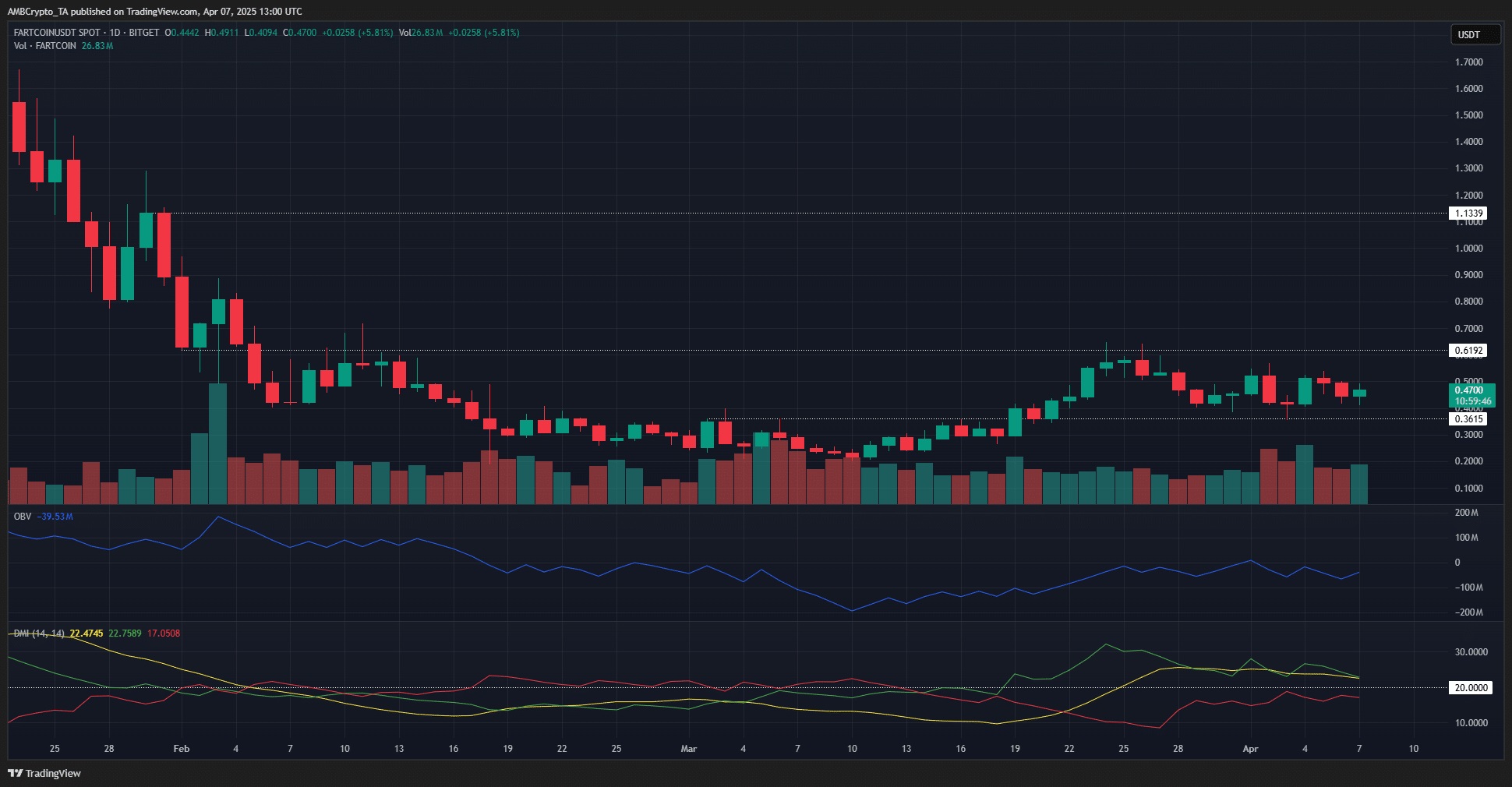This screenshot has height=787, width=1512.
Task: Click the FARTCOINUSDT SPOT symbol title
Action: (x=58, y=33)
